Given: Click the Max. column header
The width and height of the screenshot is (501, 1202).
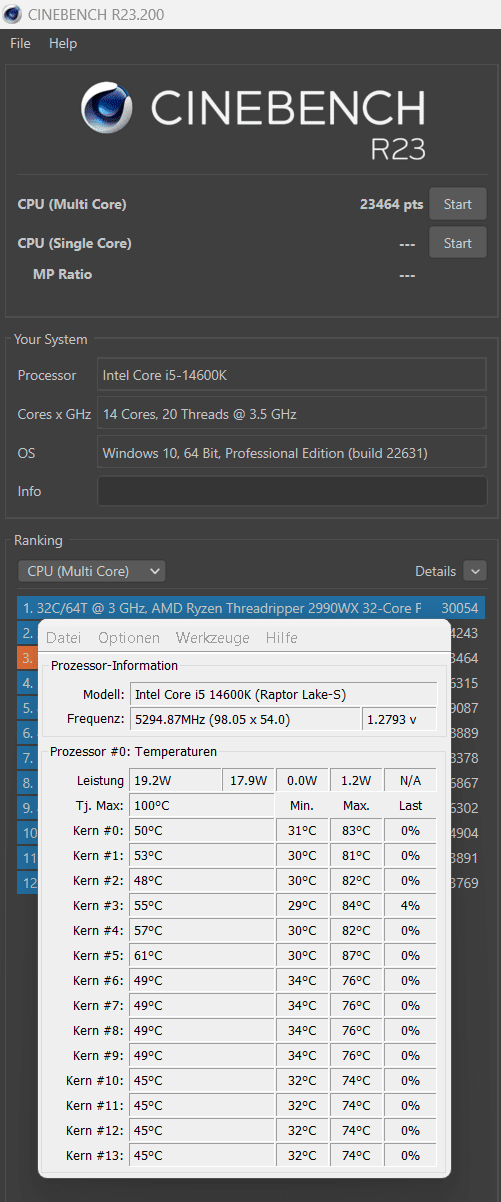Looking at the screenshot, I should pos(356,805).
